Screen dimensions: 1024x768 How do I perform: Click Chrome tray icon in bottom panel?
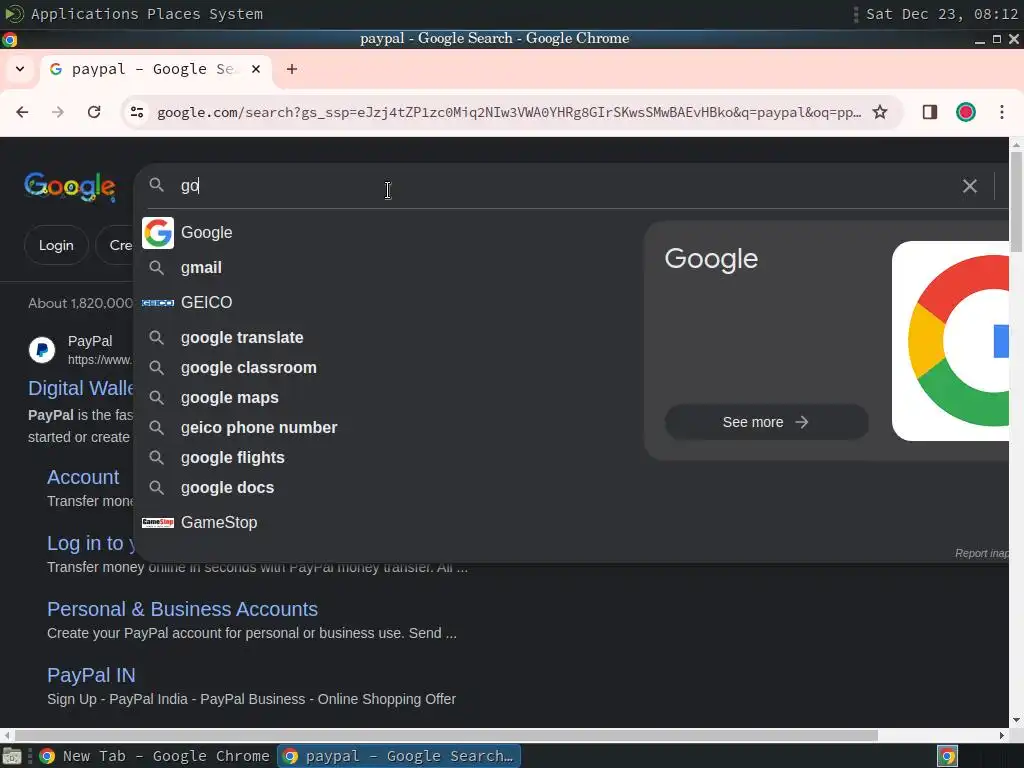(x=948, y=756)
